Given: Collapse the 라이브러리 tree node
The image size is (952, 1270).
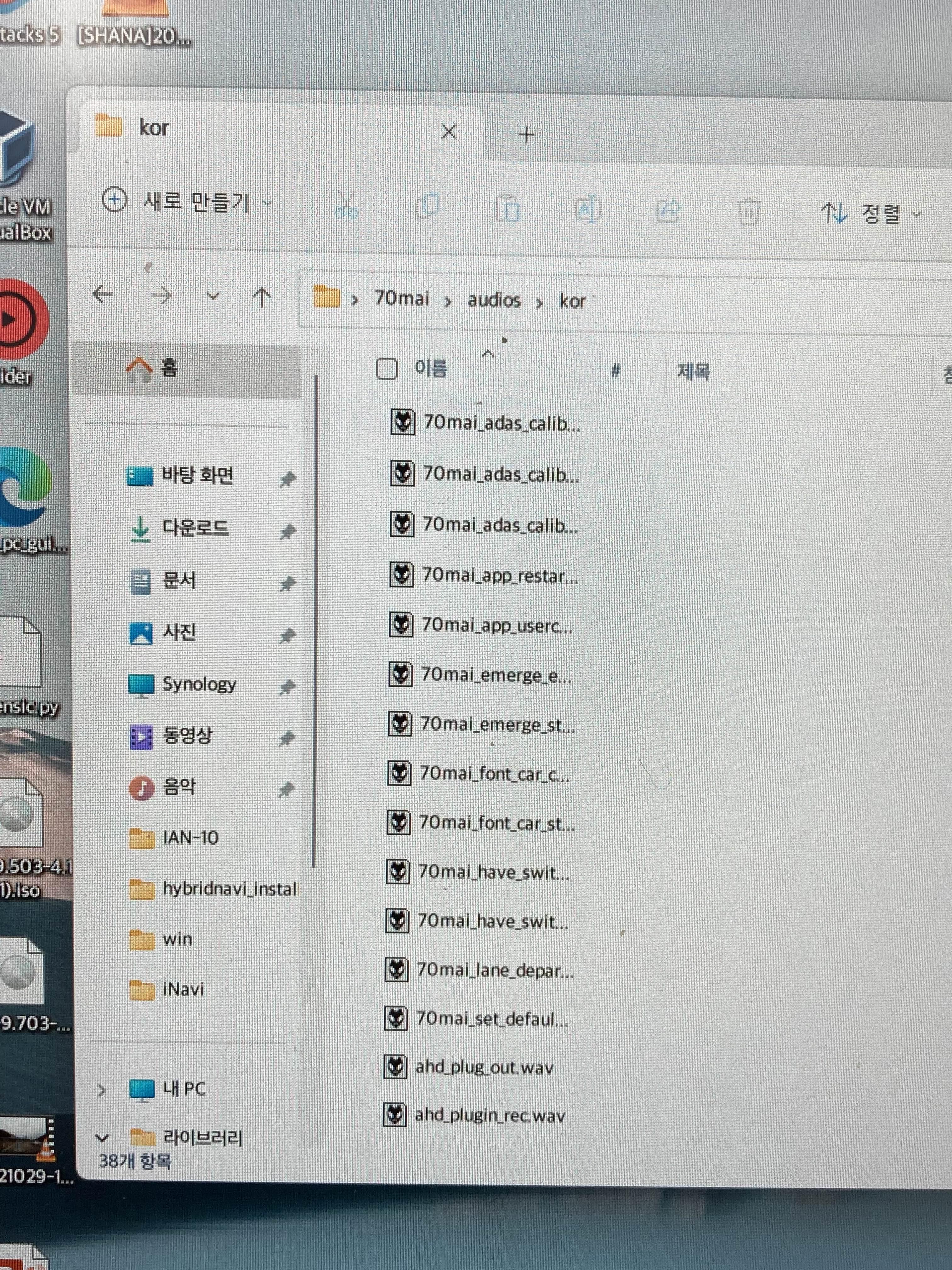Looking at the screenshot, I should (x=103, y=1137).
